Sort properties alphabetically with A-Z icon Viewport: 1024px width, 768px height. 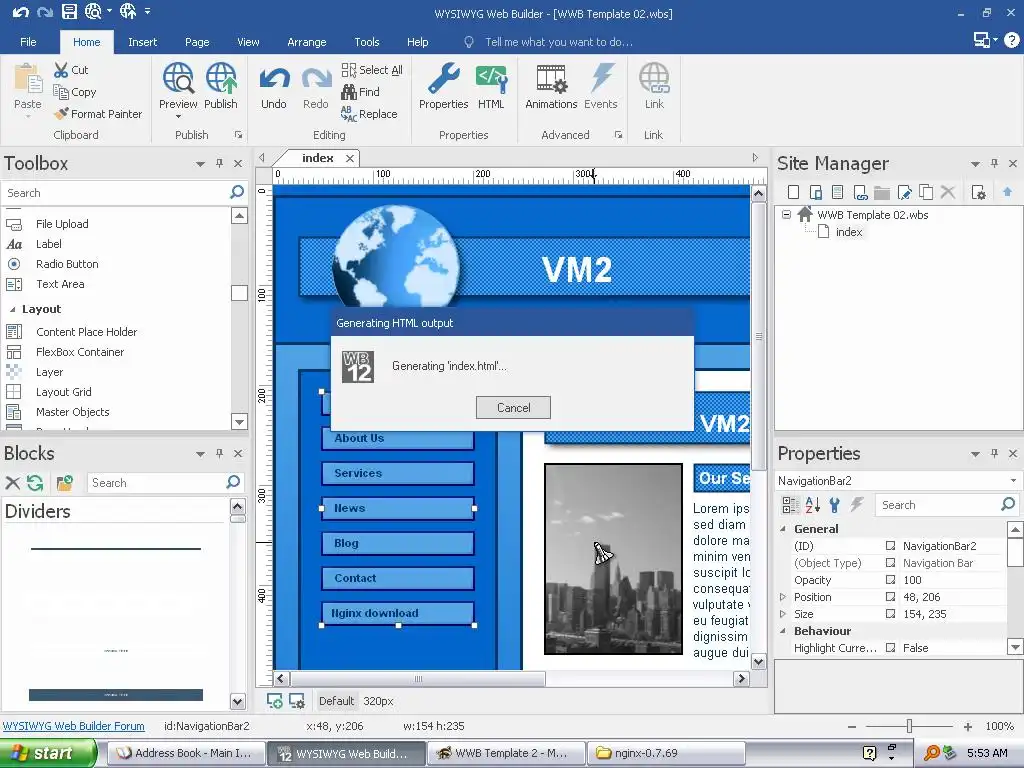click(812, 504)
